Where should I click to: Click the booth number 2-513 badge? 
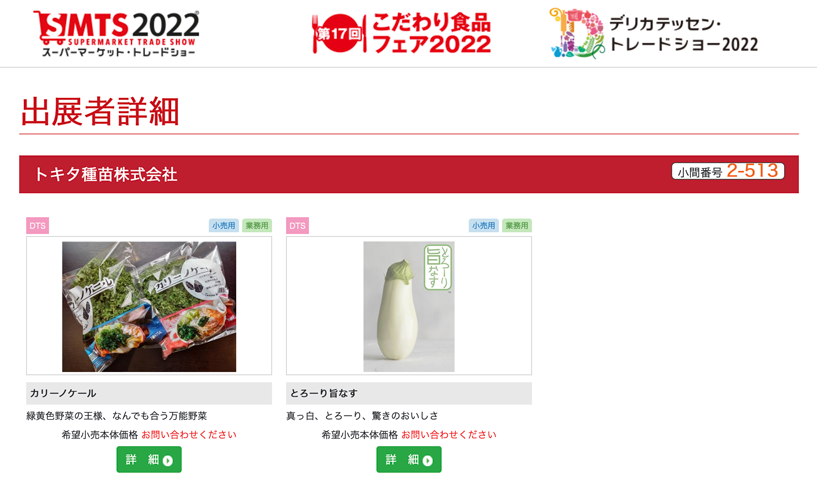pyautogui.click(x=728, y=171)
